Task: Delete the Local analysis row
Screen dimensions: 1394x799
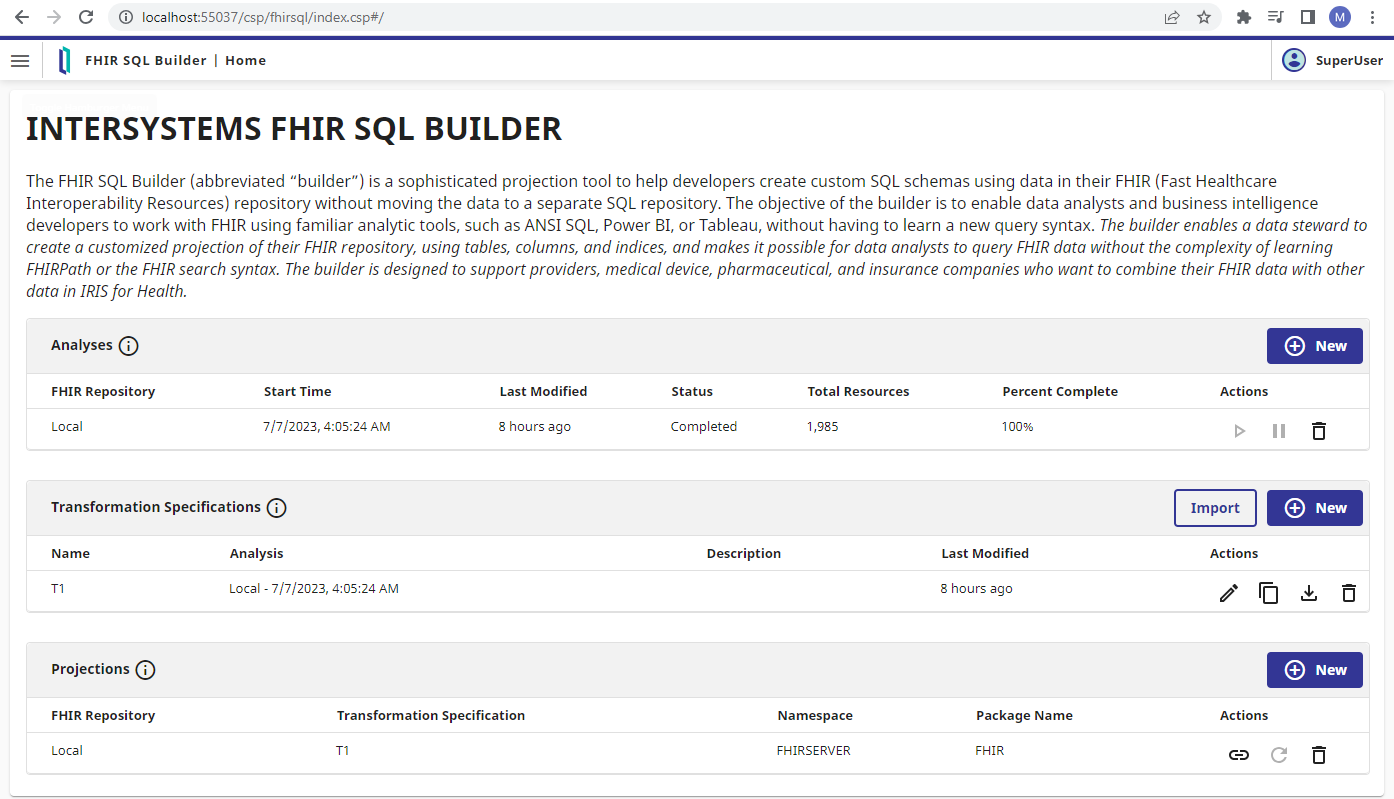Action: [x=1318, y=431]
